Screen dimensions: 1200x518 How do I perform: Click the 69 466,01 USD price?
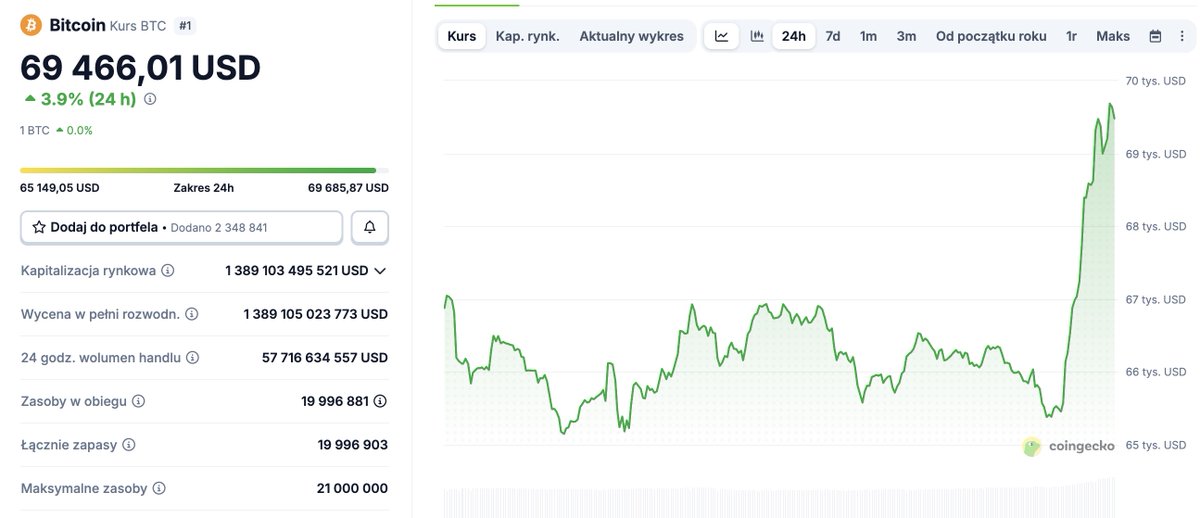click(x=141, y=67)
